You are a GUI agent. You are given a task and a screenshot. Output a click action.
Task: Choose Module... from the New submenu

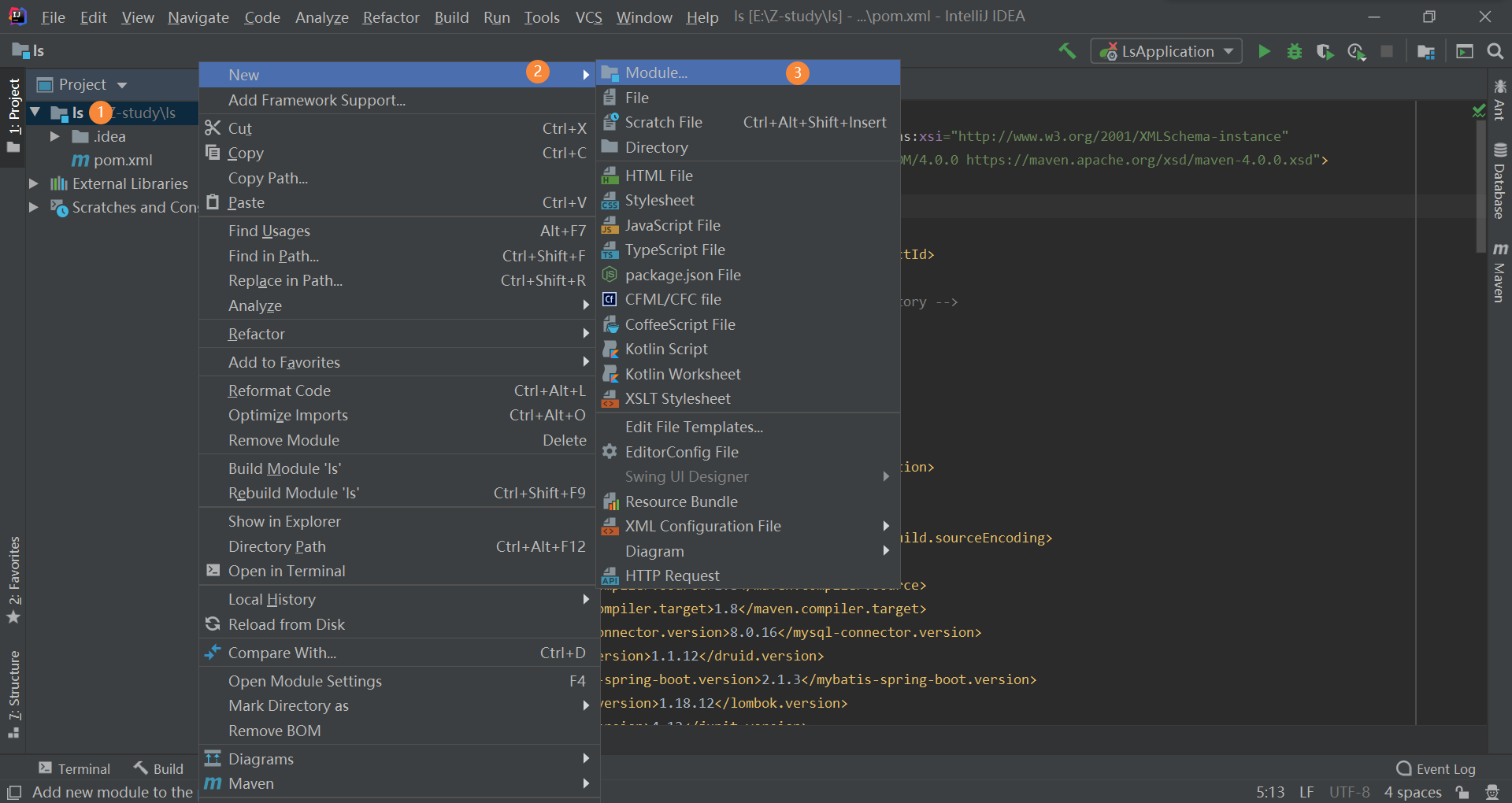(747, 72)
